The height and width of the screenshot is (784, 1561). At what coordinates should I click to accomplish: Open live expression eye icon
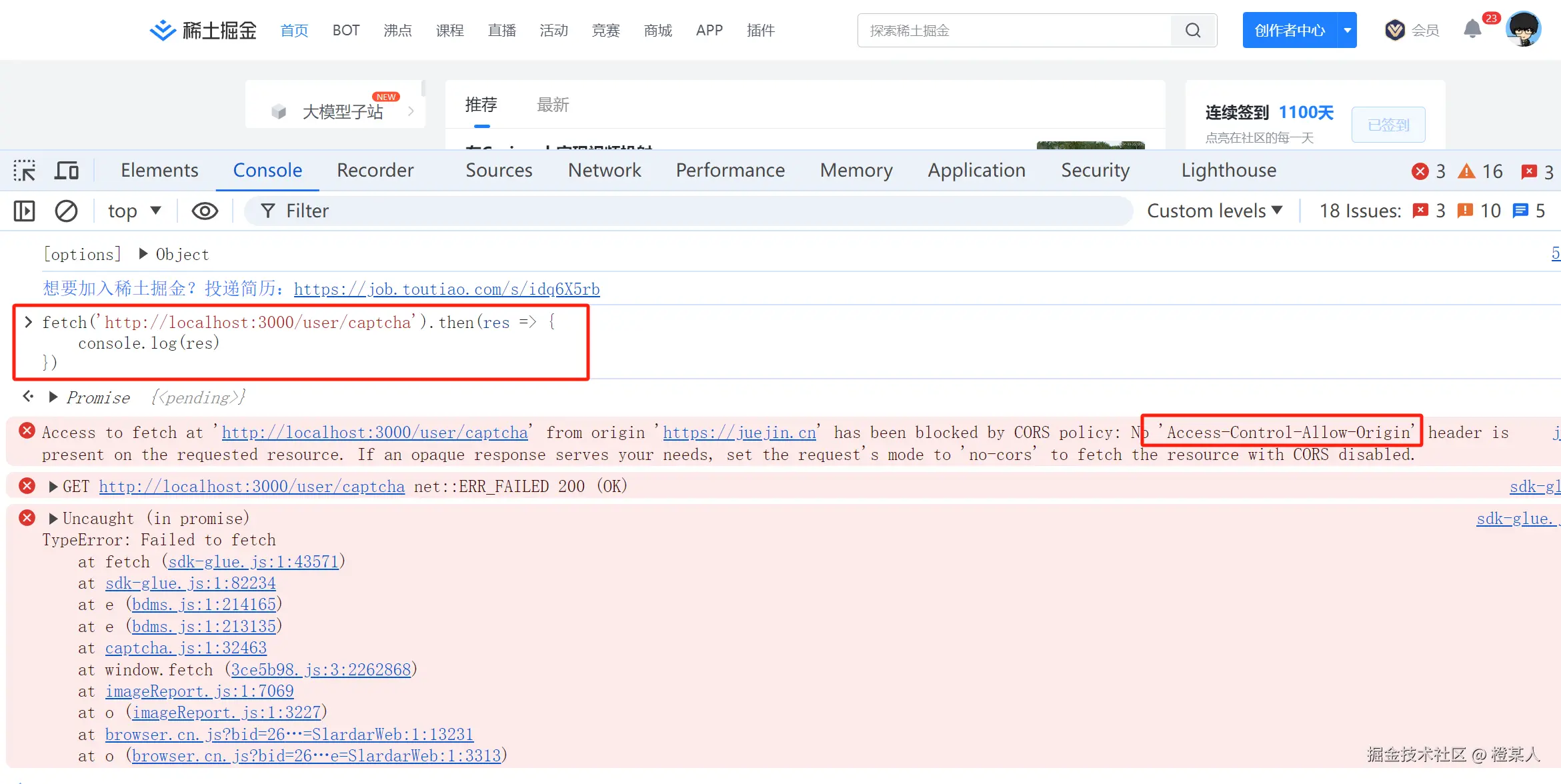point(205,211)
